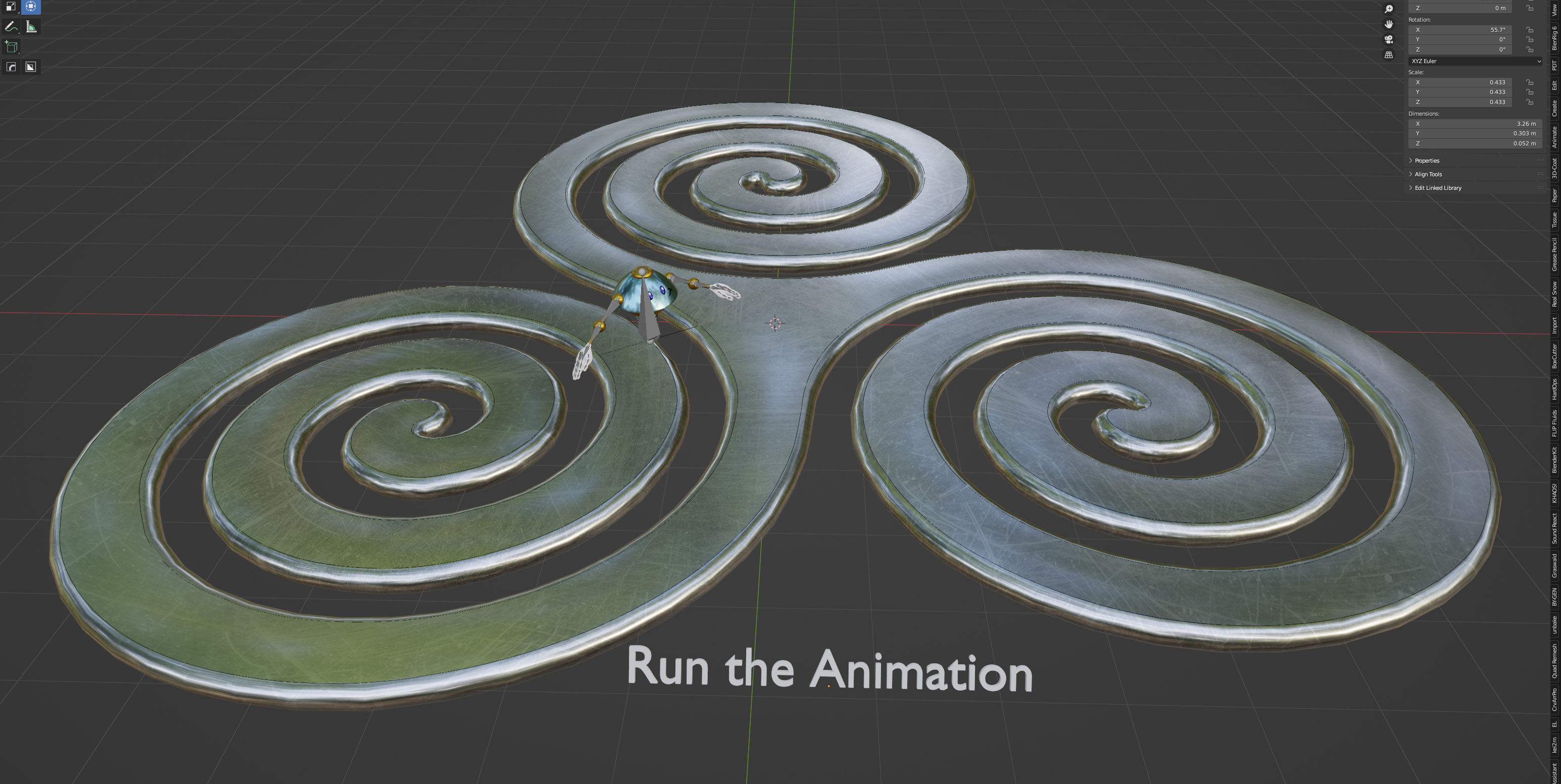
Task: Toggle lock on Rotation X
Action: click(x=1530, y=30)
